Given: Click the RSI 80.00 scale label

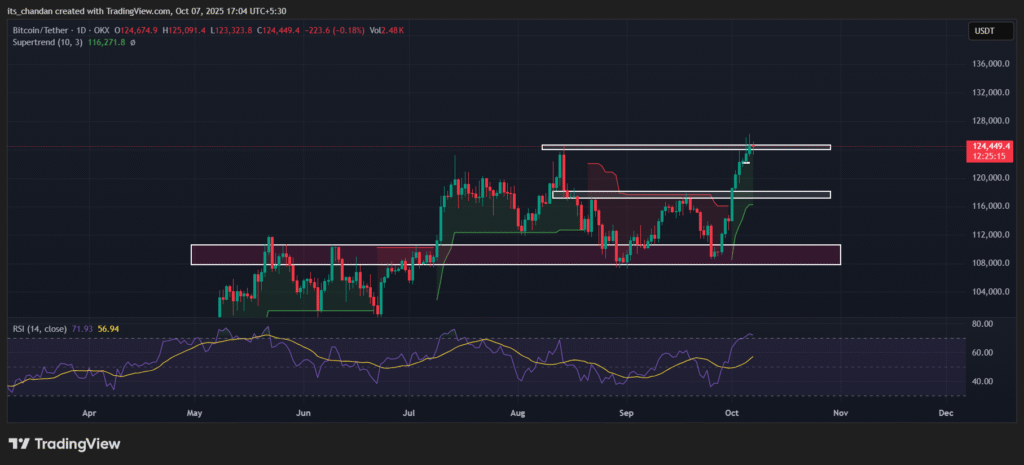Looking at the screenshot, I should point(981,324).
